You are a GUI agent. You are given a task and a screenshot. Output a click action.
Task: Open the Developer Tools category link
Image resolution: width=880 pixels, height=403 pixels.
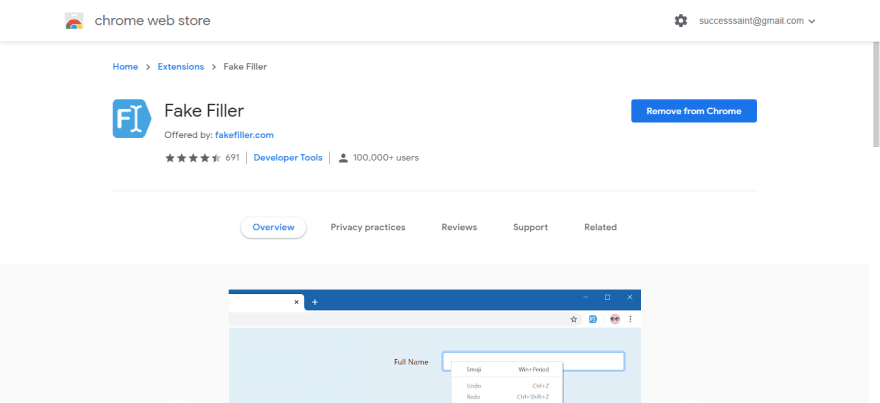click(x=288, y=158)
